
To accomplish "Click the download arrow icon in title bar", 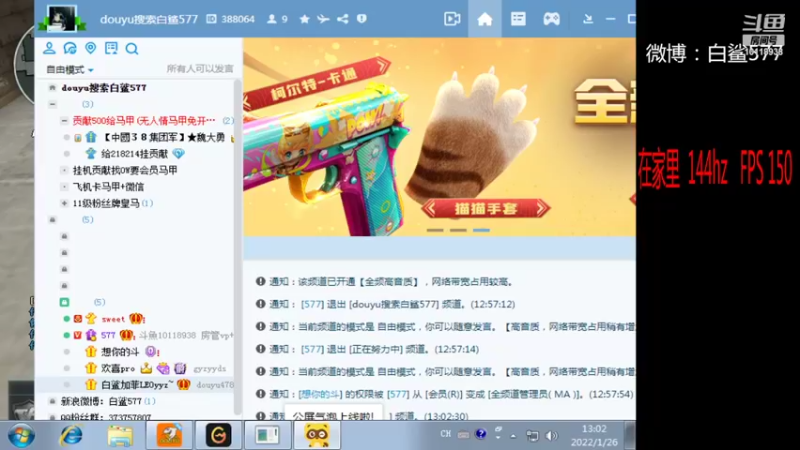I will pyautogui.click(x=588, y=19).
